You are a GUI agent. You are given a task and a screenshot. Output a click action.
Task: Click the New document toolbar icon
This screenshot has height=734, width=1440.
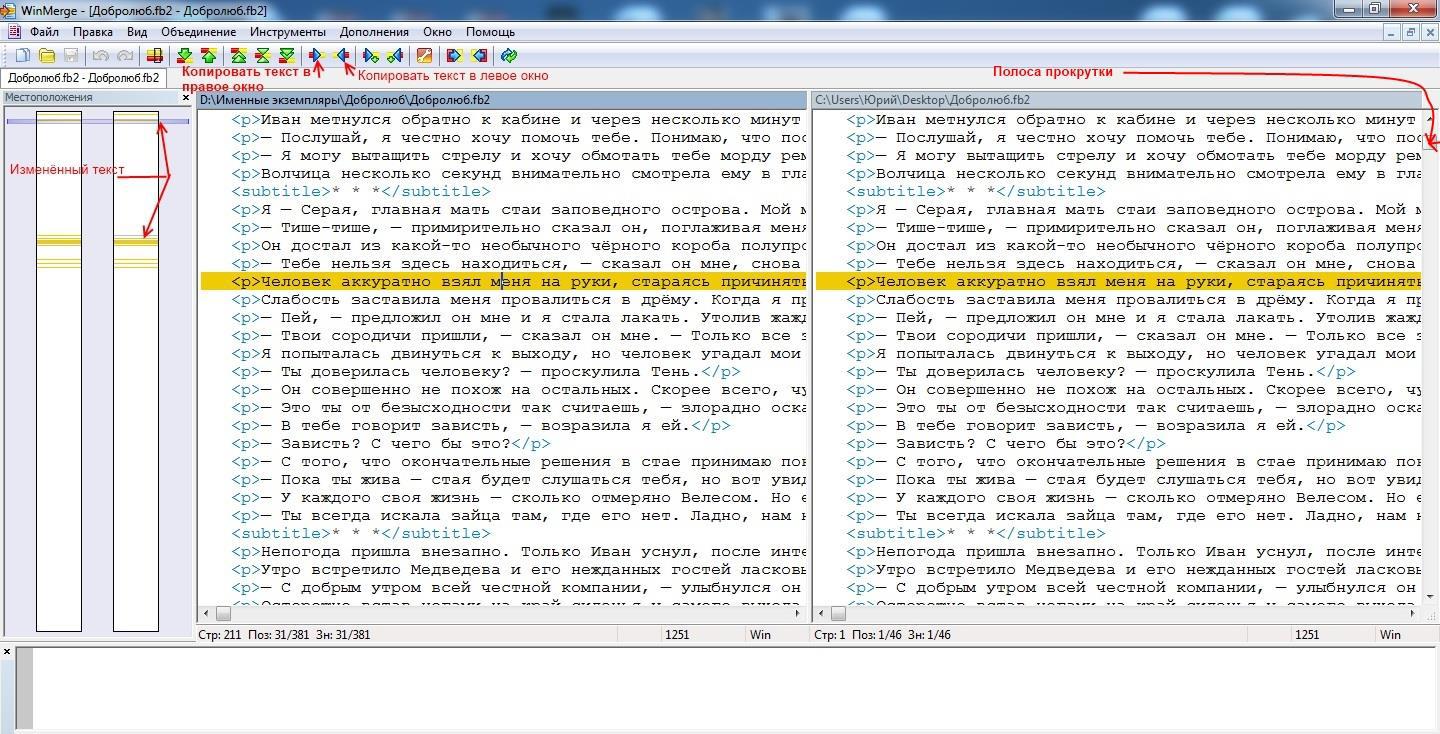point(22,56)
